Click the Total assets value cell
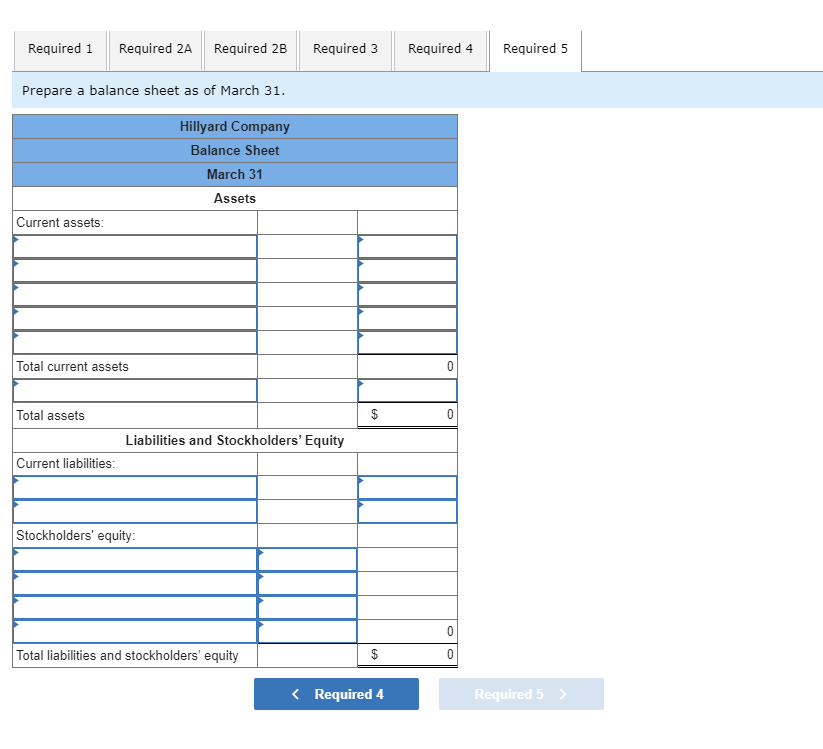The image size is (823, 749). click(407, 414)
